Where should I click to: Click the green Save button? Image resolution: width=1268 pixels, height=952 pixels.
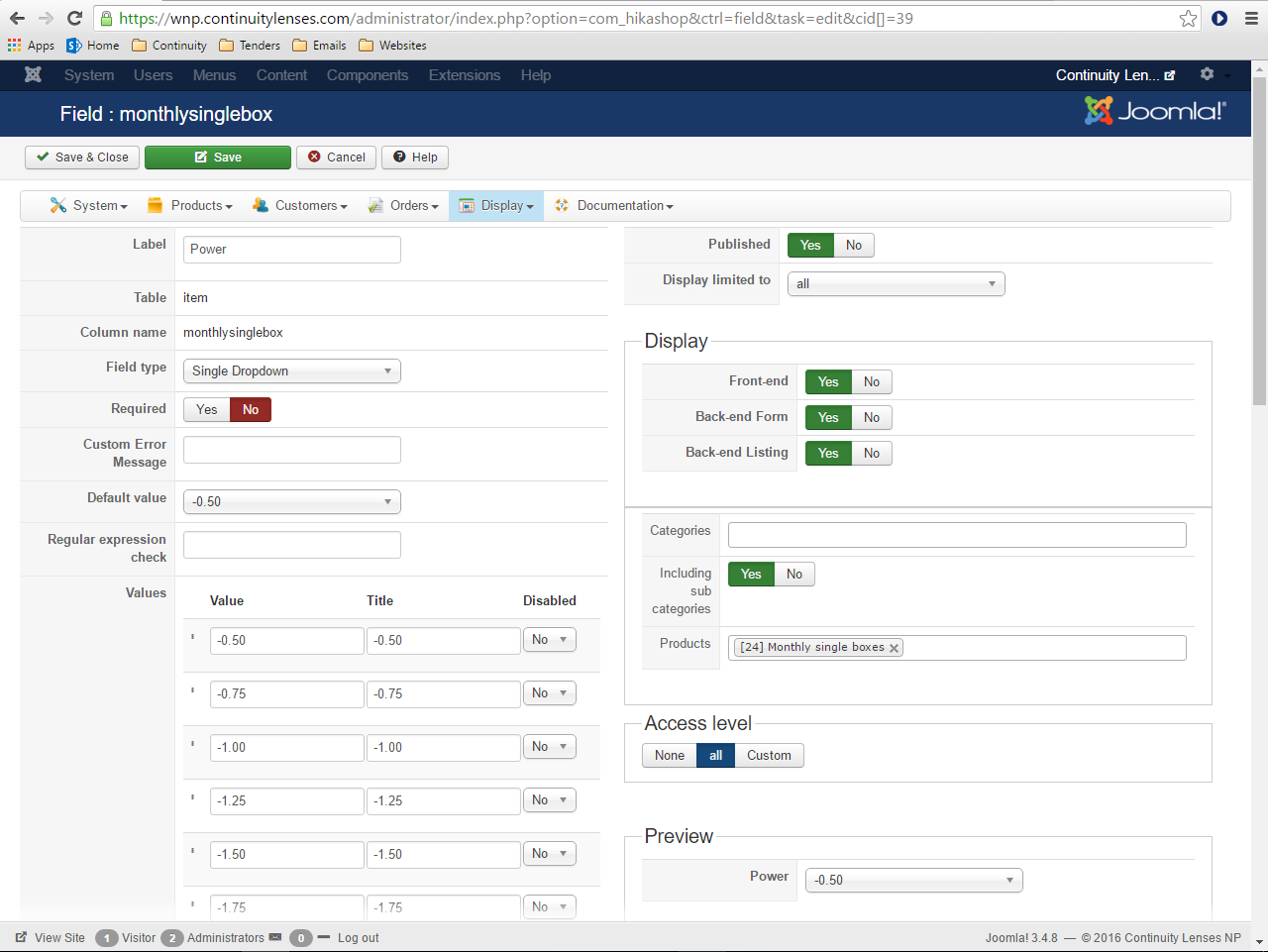(218, 158)
